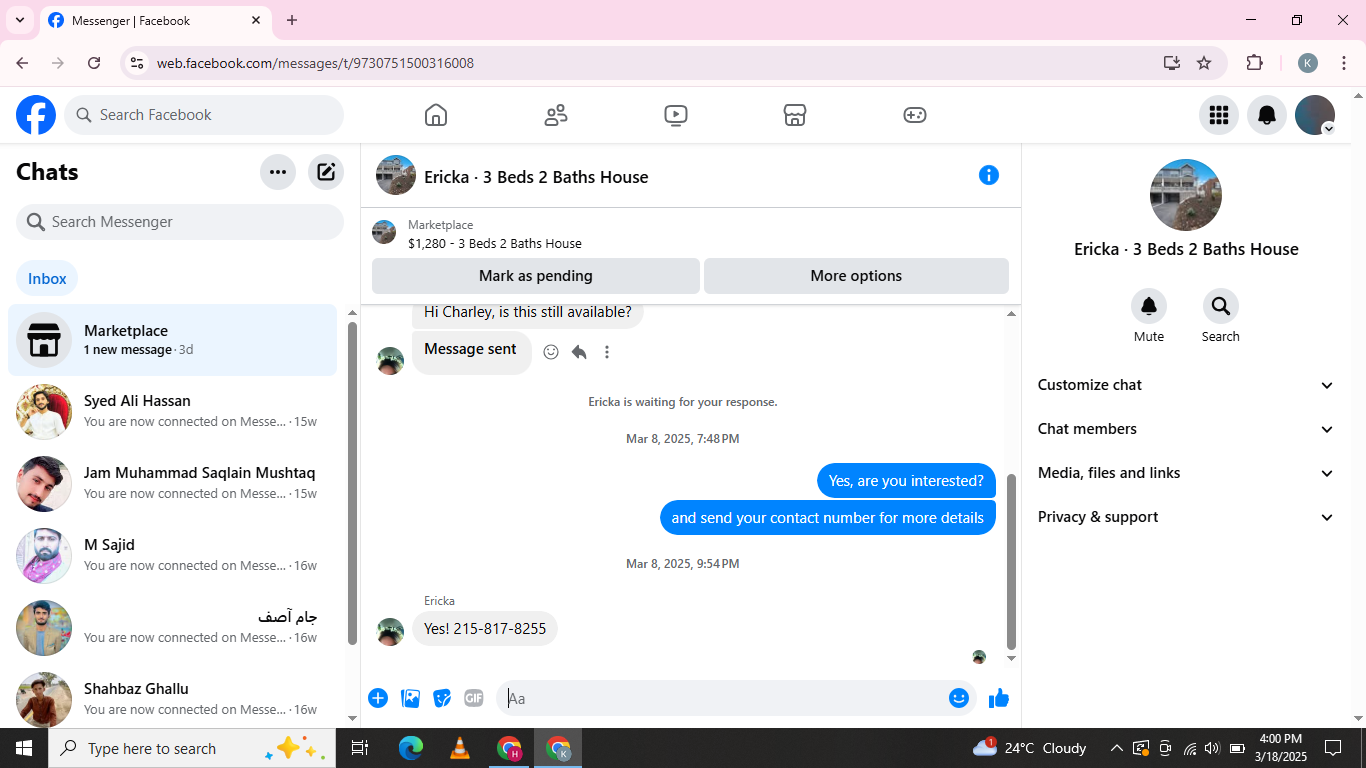
Task: Open the Video (Watch) icon
Action: (x=676, y=115)
